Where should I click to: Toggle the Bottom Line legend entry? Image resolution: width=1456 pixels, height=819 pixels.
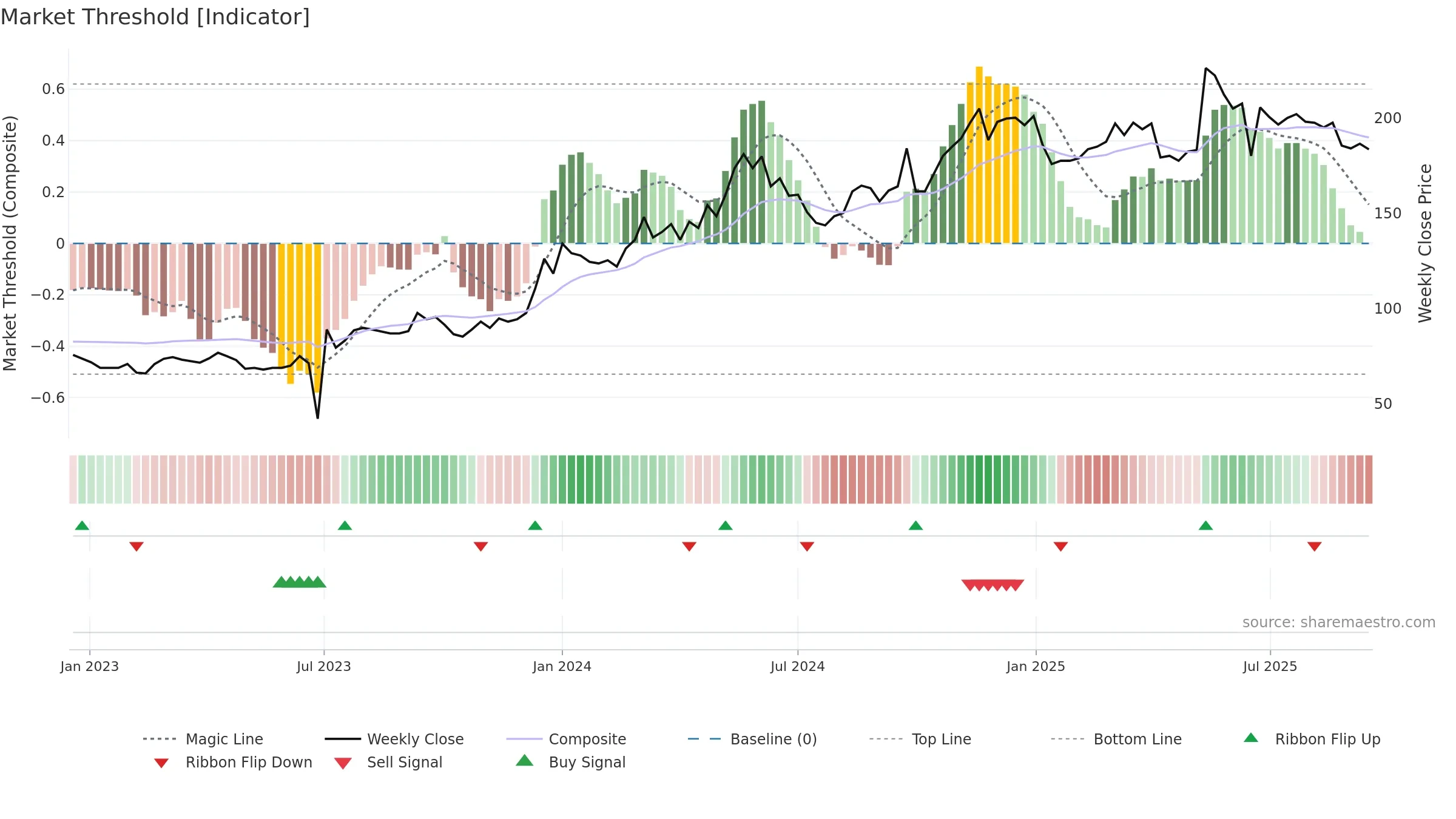coord(1116,739)
